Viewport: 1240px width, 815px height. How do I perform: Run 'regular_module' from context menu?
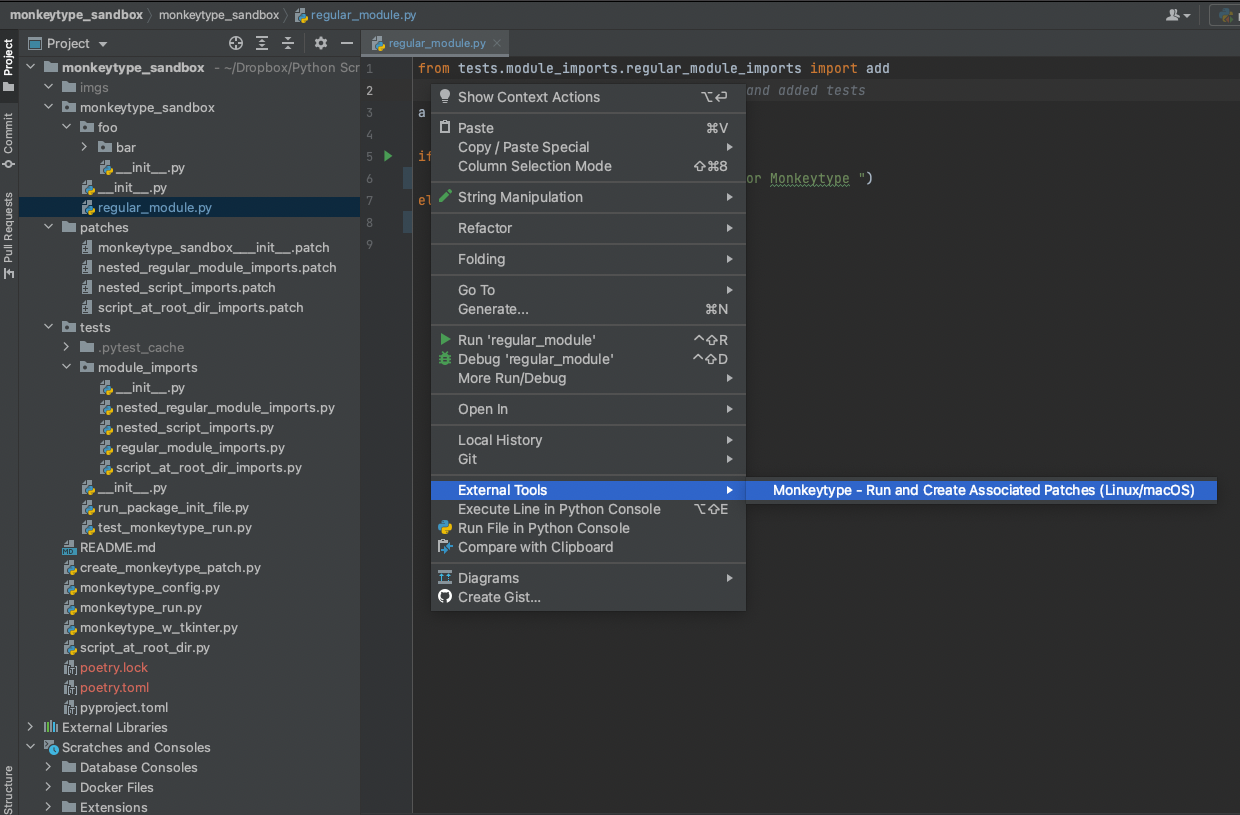[x=588, y=340]
